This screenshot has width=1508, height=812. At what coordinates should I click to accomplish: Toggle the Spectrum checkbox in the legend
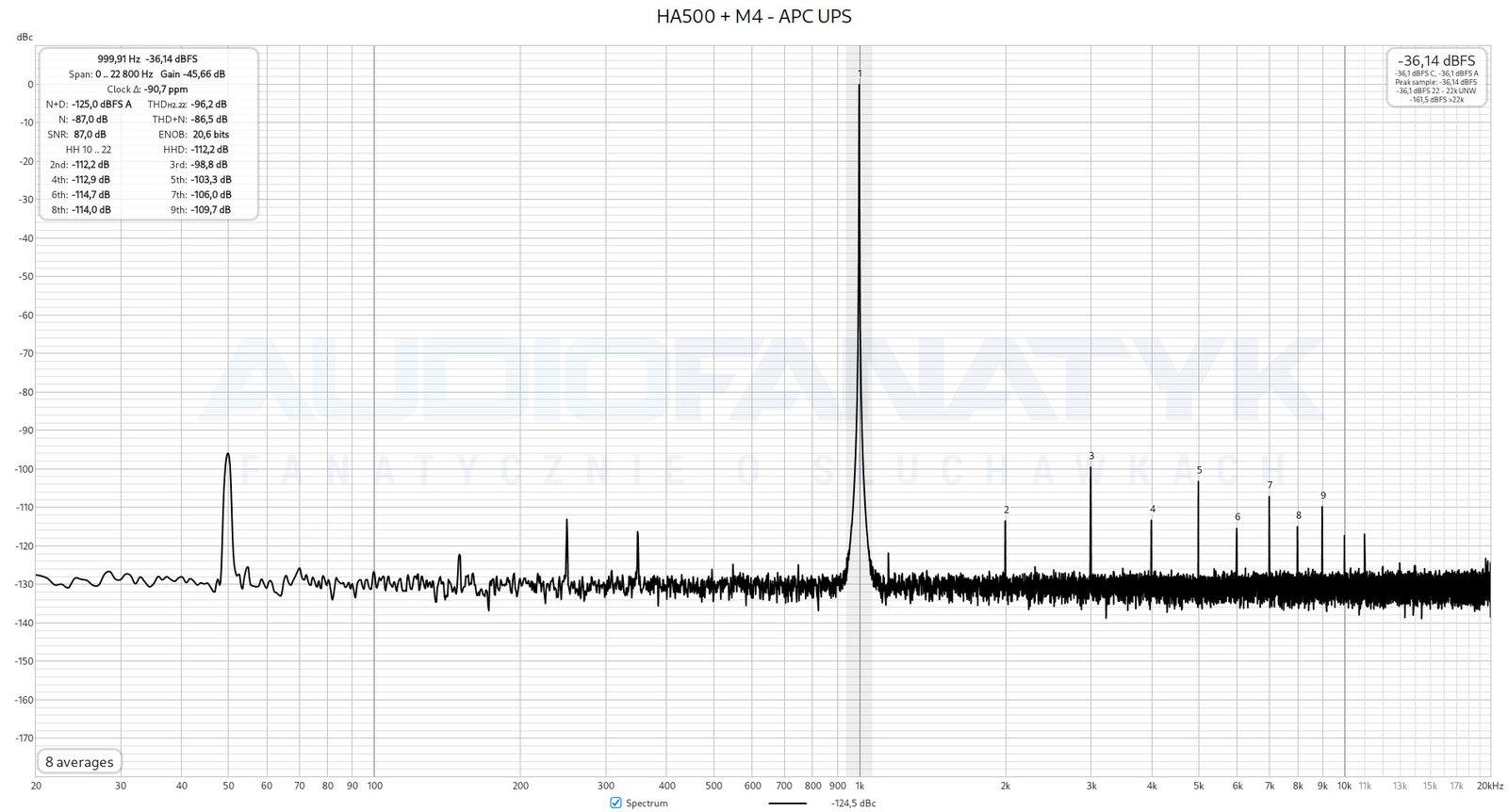(x=616, y=803)
